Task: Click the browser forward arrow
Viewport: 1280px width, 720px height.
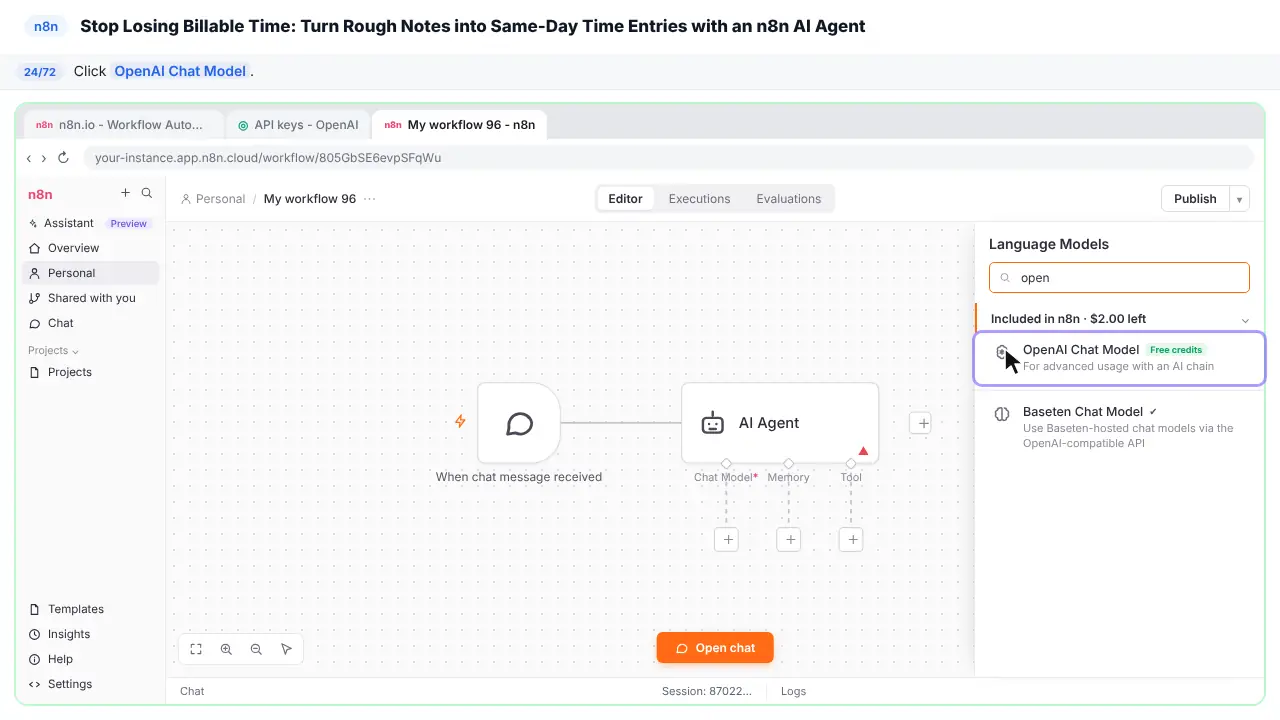Action: (x=43, y=158)
